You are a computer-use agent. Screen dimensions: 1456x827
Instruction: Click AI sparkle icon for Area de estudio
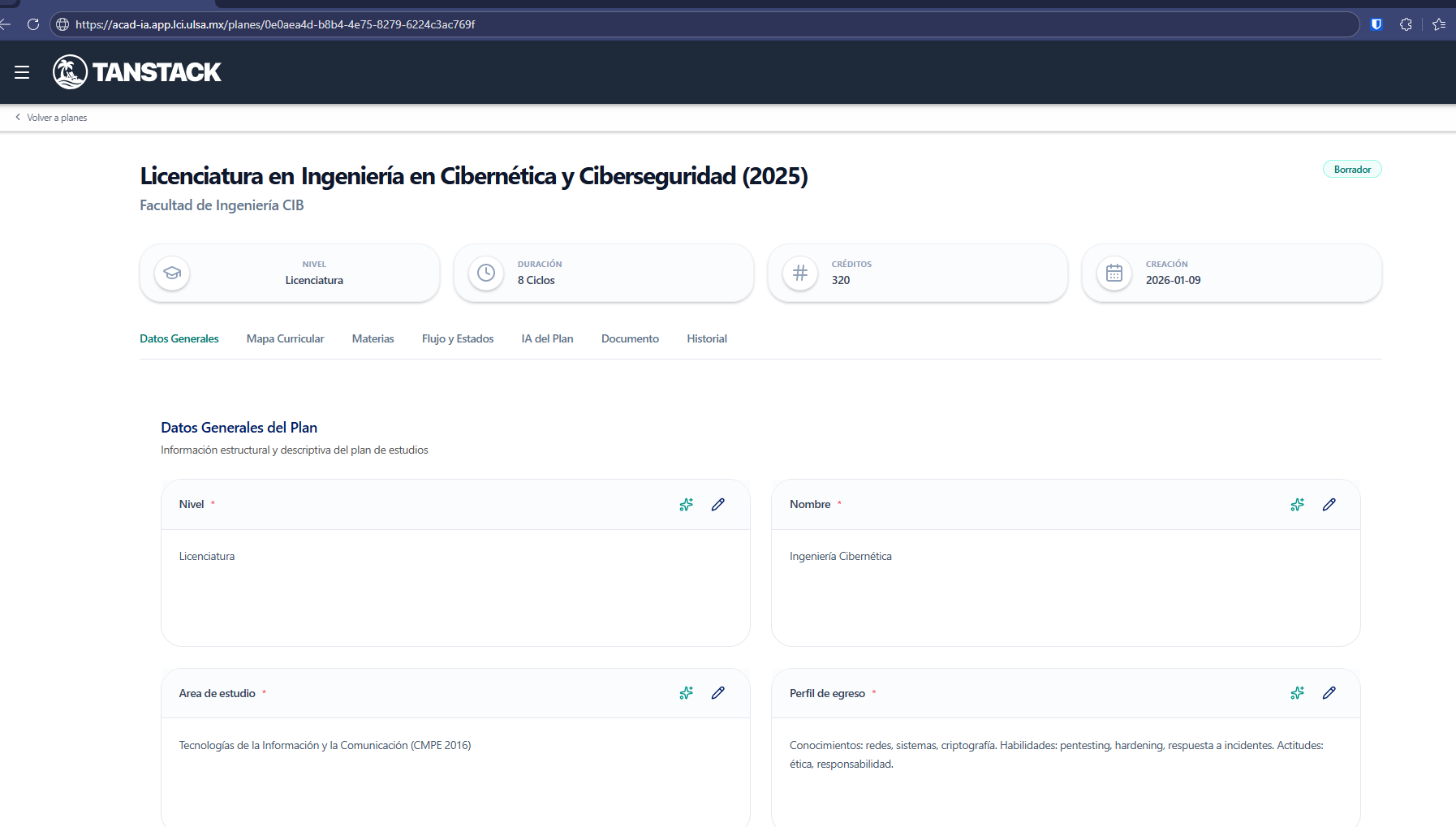(x=686, y=693)
